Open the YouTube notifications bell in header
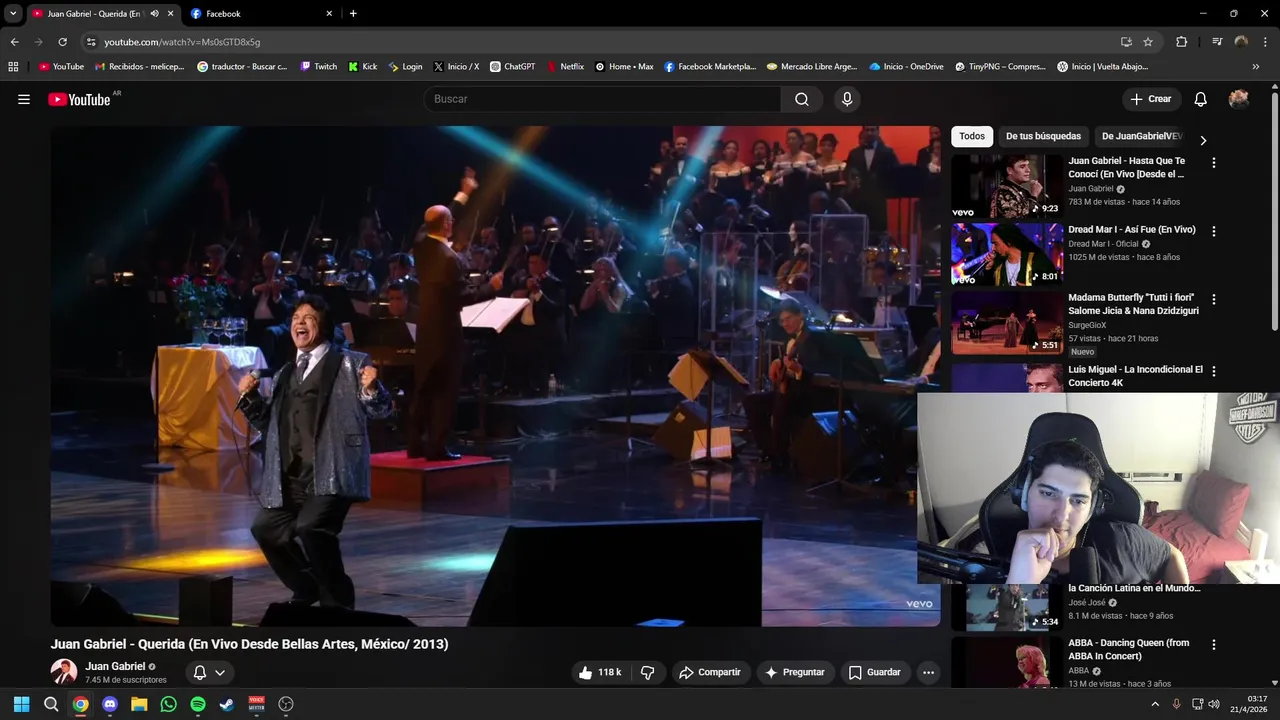This screenshot has height=720, width=1280. 1201,99
